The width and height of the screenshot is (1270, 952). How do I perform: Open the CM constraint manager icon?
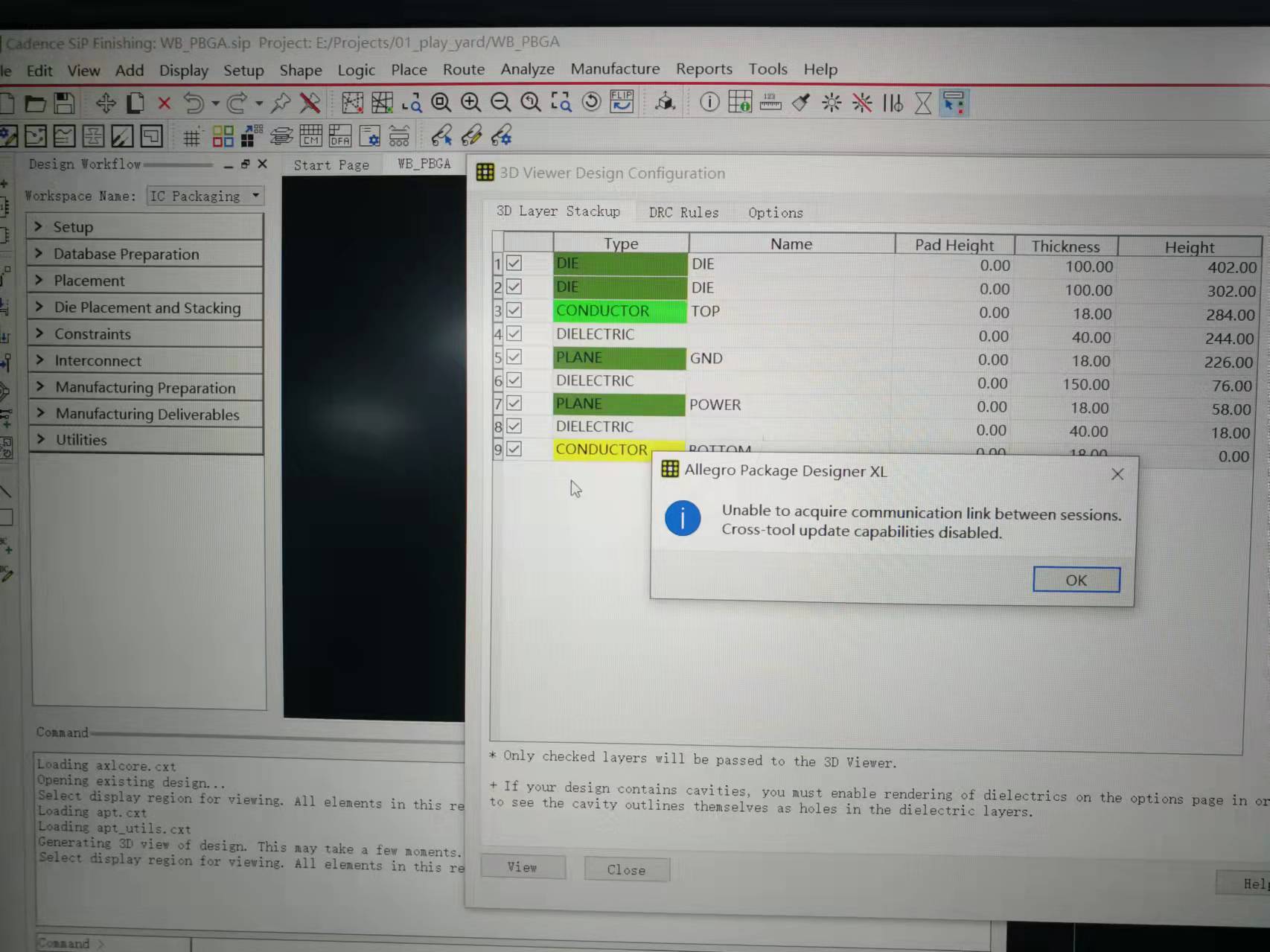pyautogui.click(x=310, y=135)
